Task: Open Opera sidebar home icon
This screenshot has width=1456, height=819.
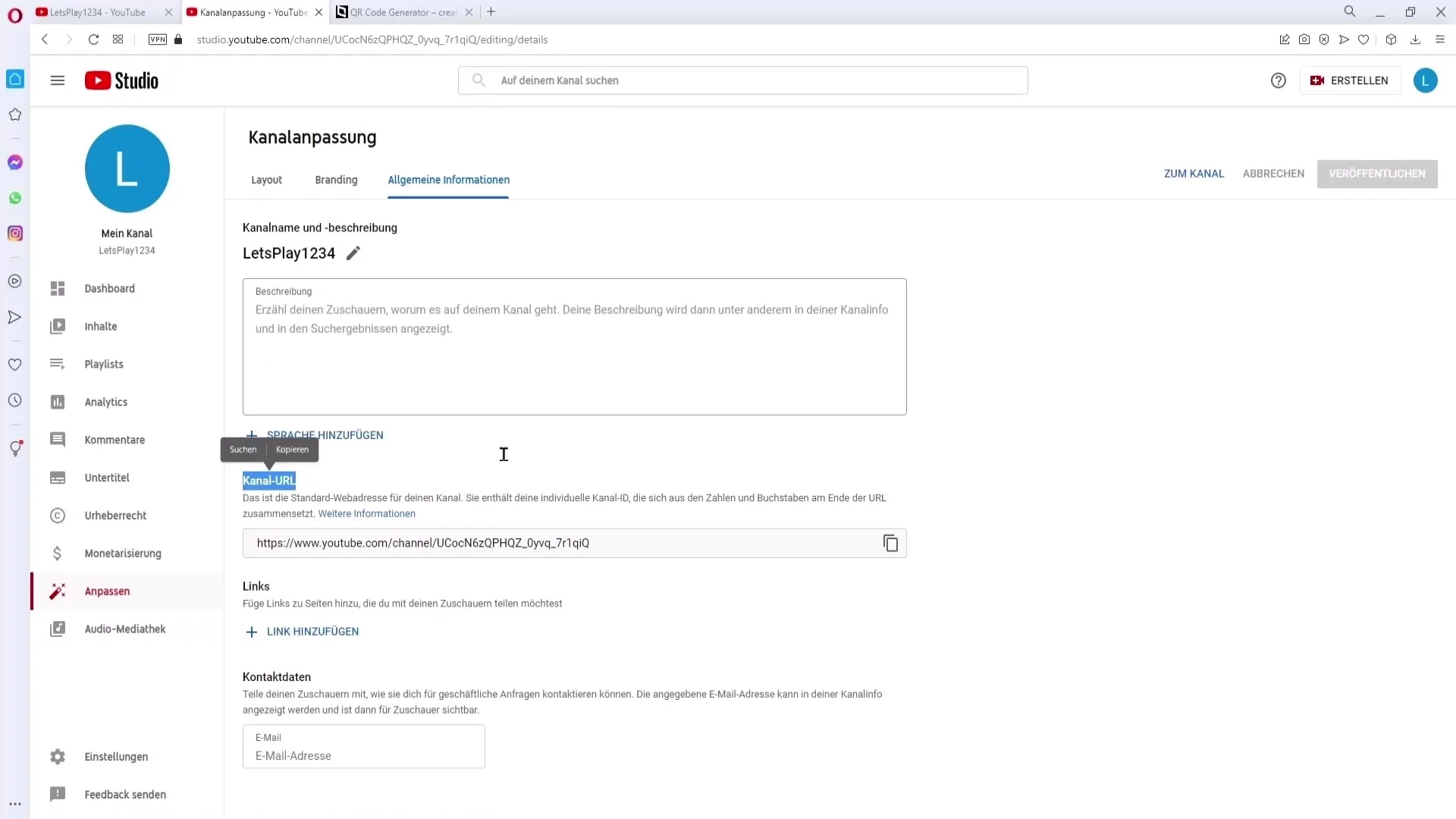Action: (x=15, y=79)
